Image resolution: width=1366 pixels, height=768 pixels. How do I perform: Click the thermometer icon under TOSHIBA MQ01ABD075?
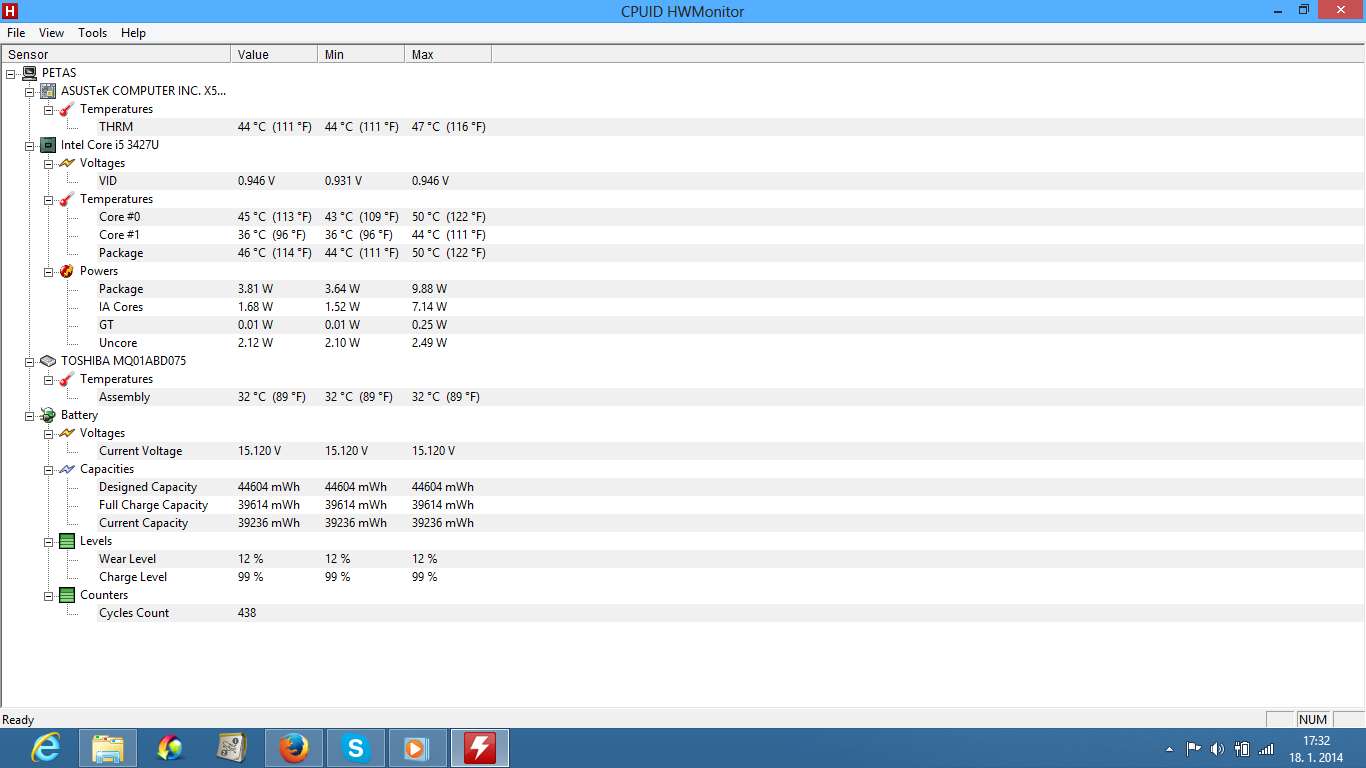[x=67, y=379]
